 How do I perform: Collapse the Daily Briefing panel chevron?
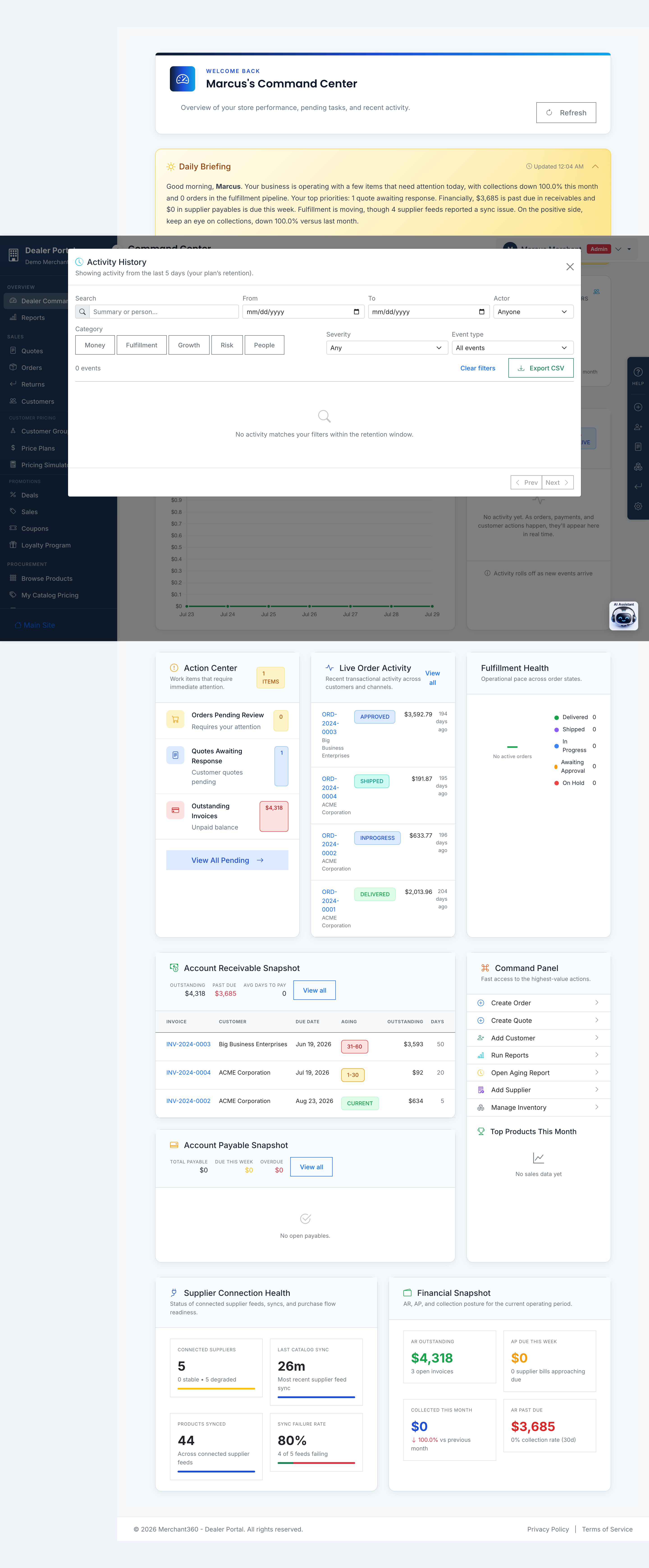pos(595,166)
